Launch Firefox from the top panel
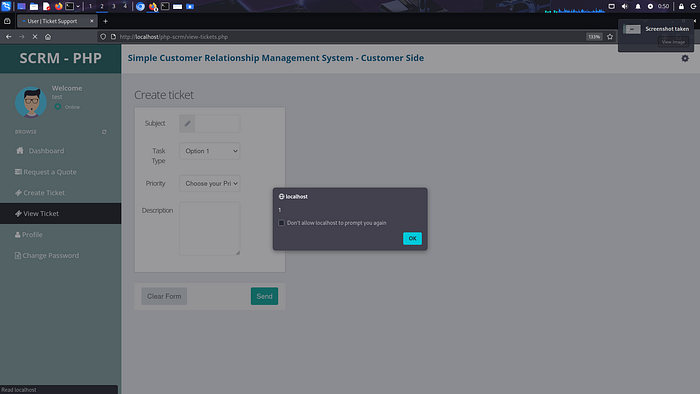This screenshot has height=394, width=700. pyautogui.click(x=58, y=7)
